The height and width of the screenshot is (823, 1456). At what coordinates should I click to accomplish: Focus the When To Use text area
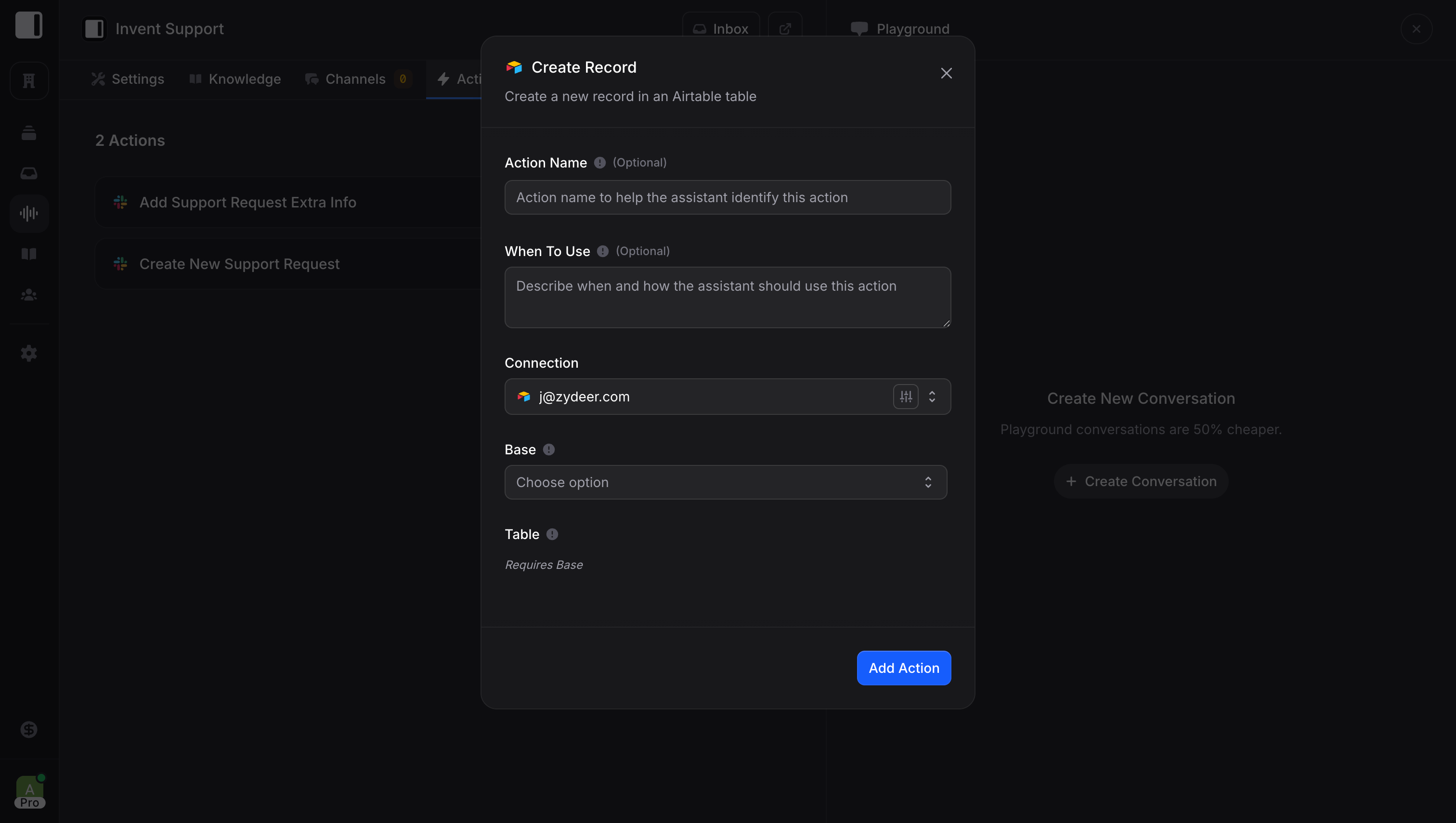(727, 297)
